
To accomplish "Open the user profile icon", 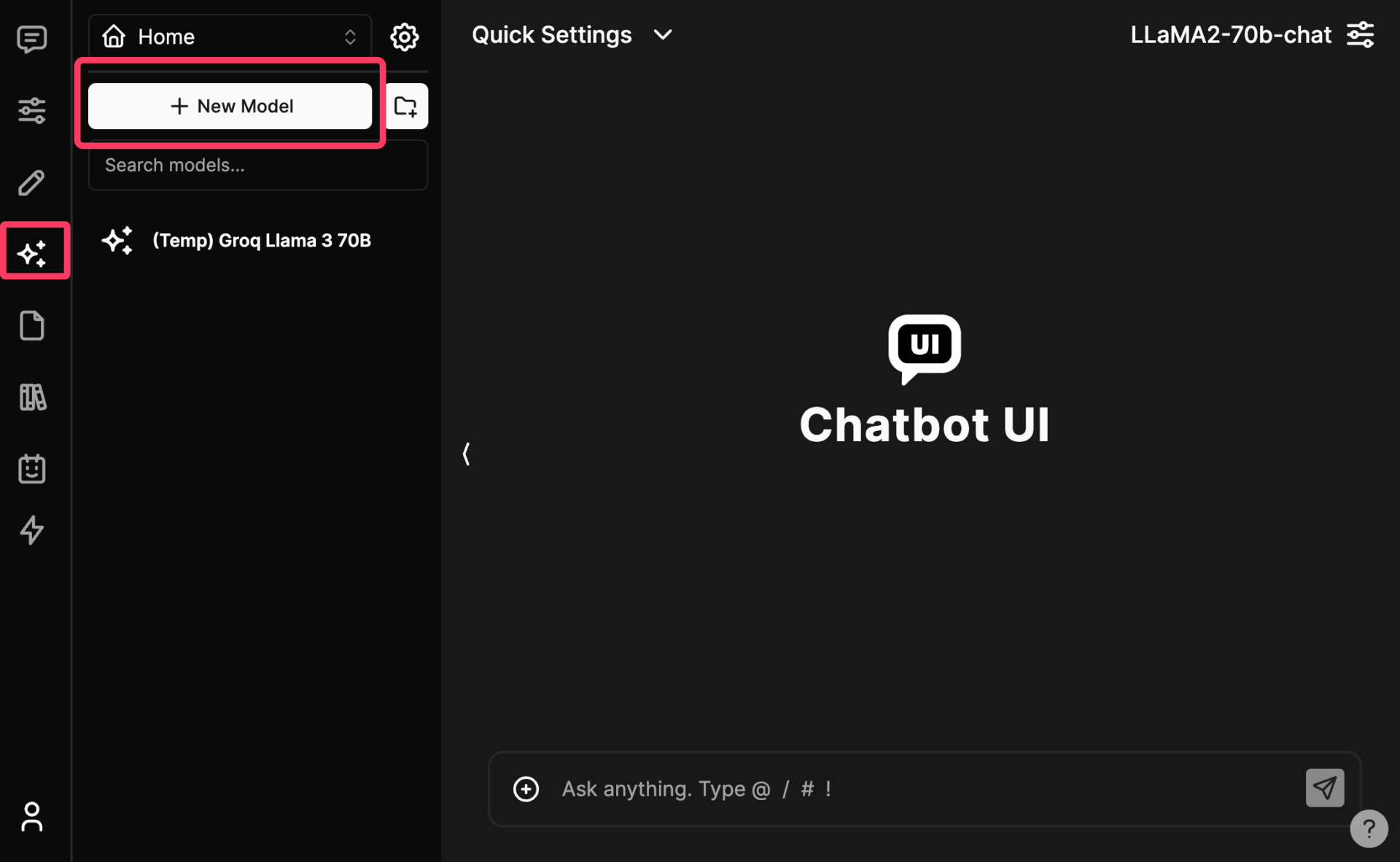I will pos(31,817).
